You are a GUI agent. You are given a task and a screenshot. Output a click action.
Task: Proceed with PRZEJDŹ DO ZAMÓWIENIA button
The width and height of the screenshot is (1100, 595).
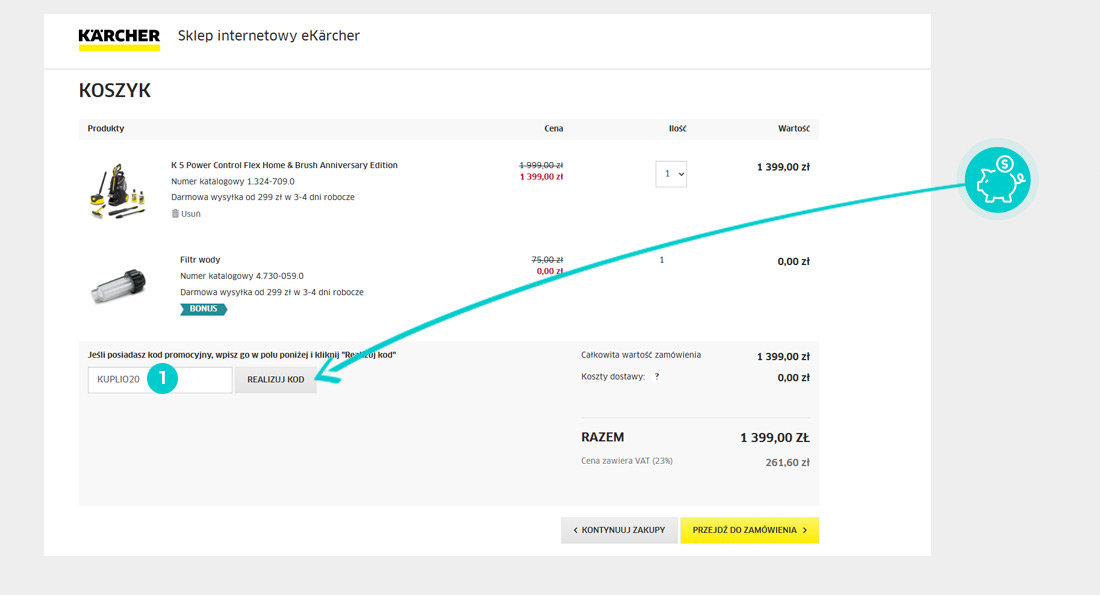(749, 530)
